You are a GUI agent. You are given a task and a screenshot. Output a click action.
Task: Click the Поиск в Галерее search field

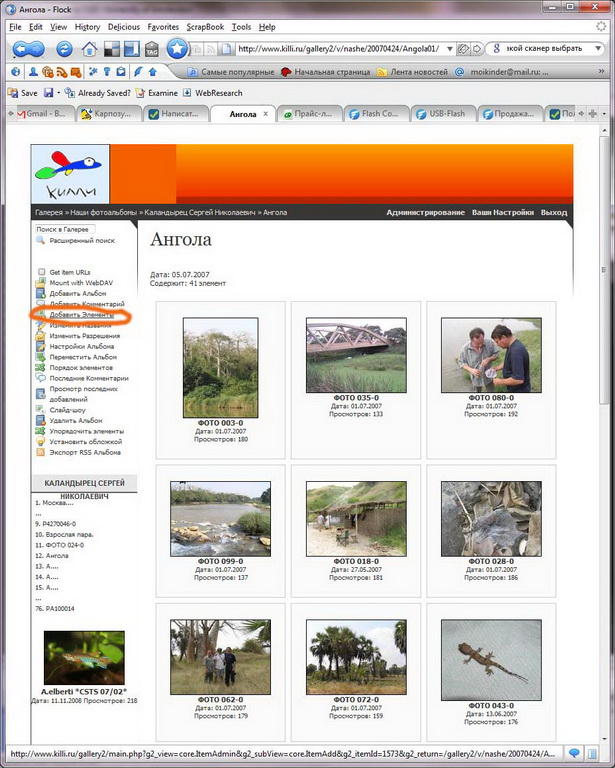70,229
